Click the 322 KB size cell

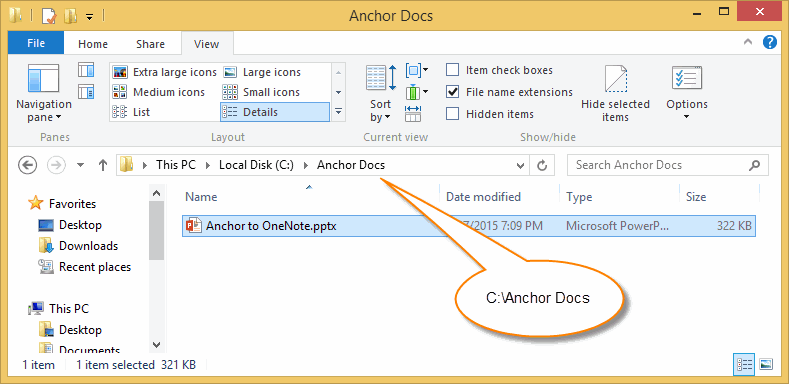[x=734, y=226]
